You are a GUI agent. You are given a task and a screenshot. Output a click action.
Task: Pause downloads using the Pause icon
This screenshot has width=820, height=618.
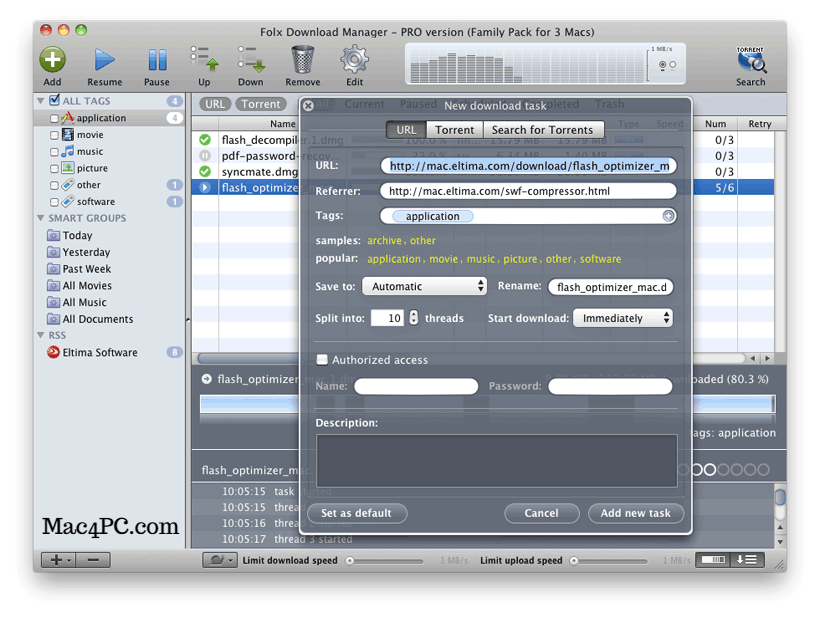pyautogui.click(x=157, y=60)
